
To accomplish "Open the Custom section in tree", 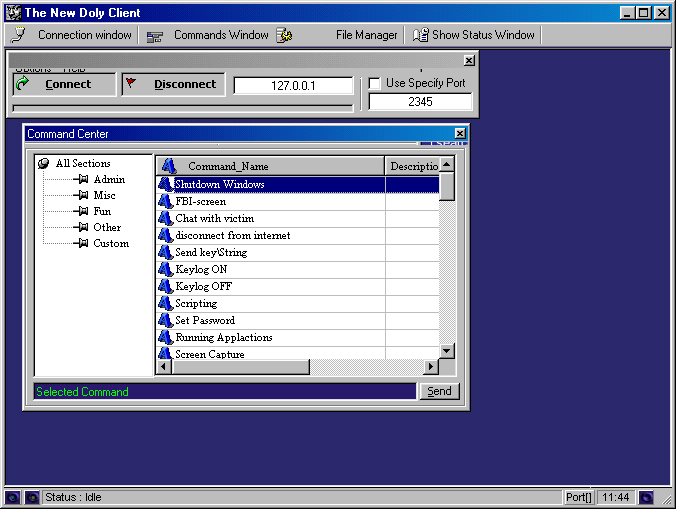I will pyautogui.click(x=110, y=244).
